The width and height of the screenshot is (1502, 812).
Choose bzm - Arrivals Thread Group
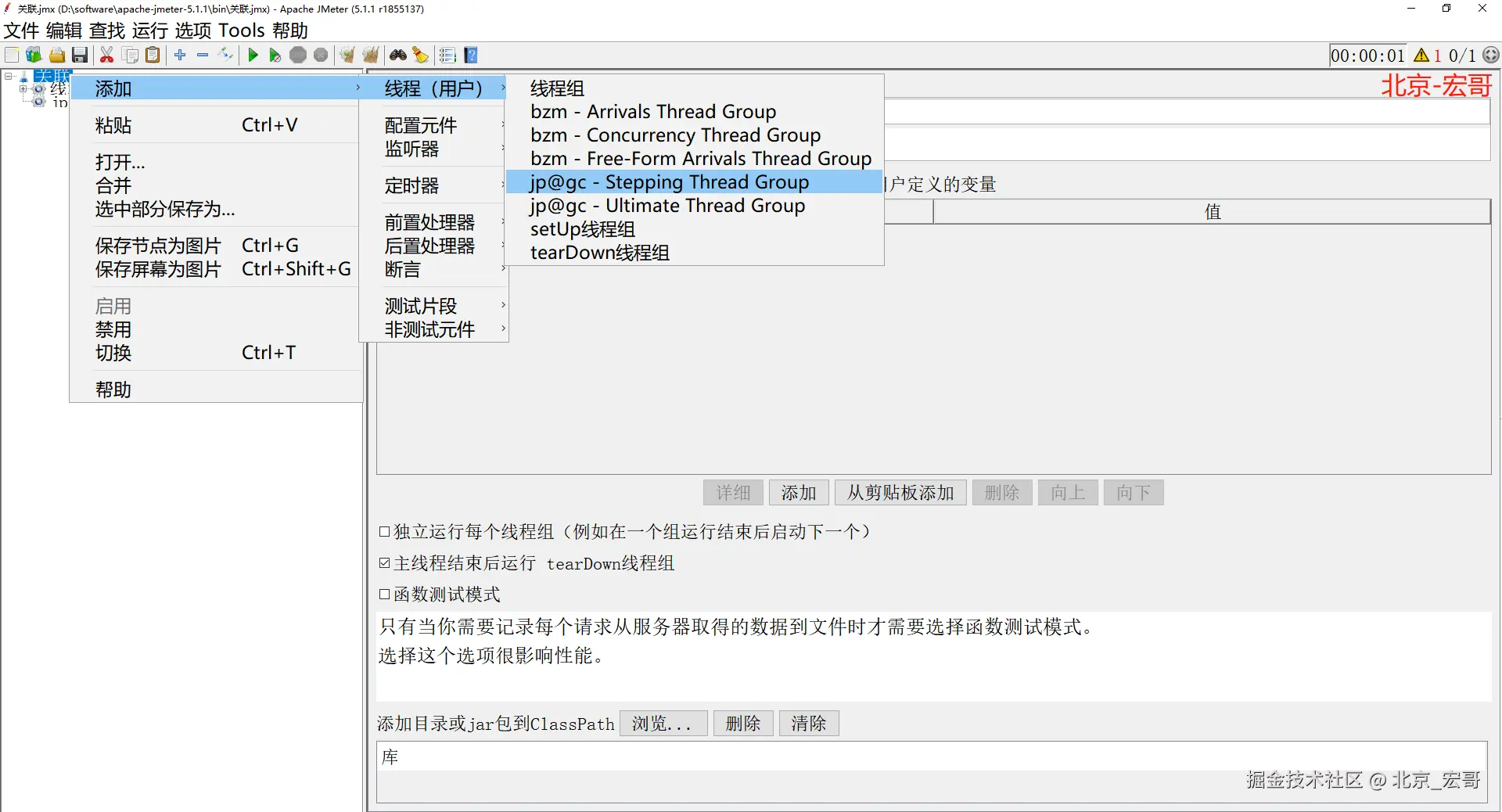click(694, 112)
